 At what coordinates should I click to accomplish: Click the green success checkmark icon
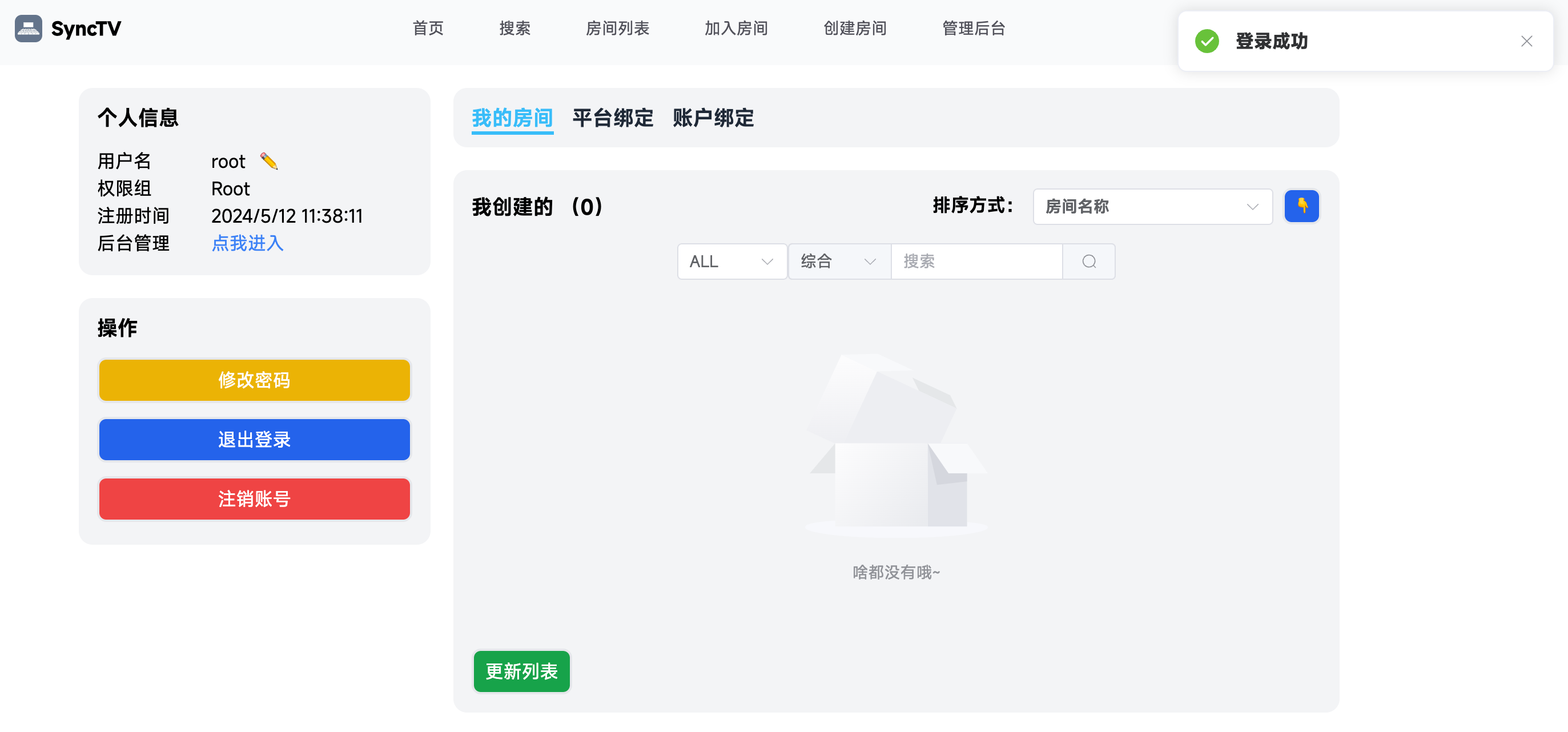(x=1207, y=41)
